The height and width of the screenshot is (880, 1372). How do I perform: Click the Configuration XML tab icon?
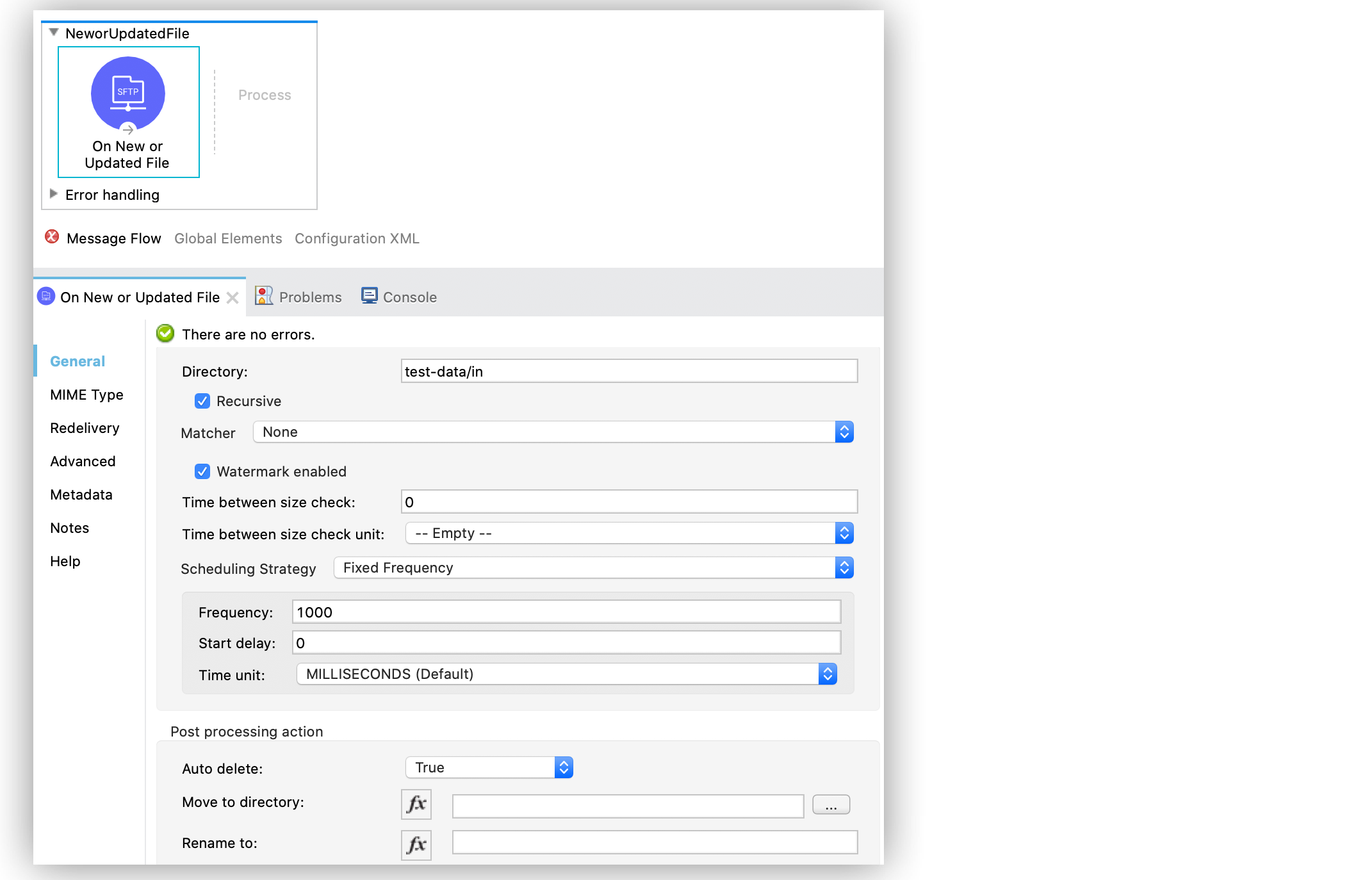point(357,238)
